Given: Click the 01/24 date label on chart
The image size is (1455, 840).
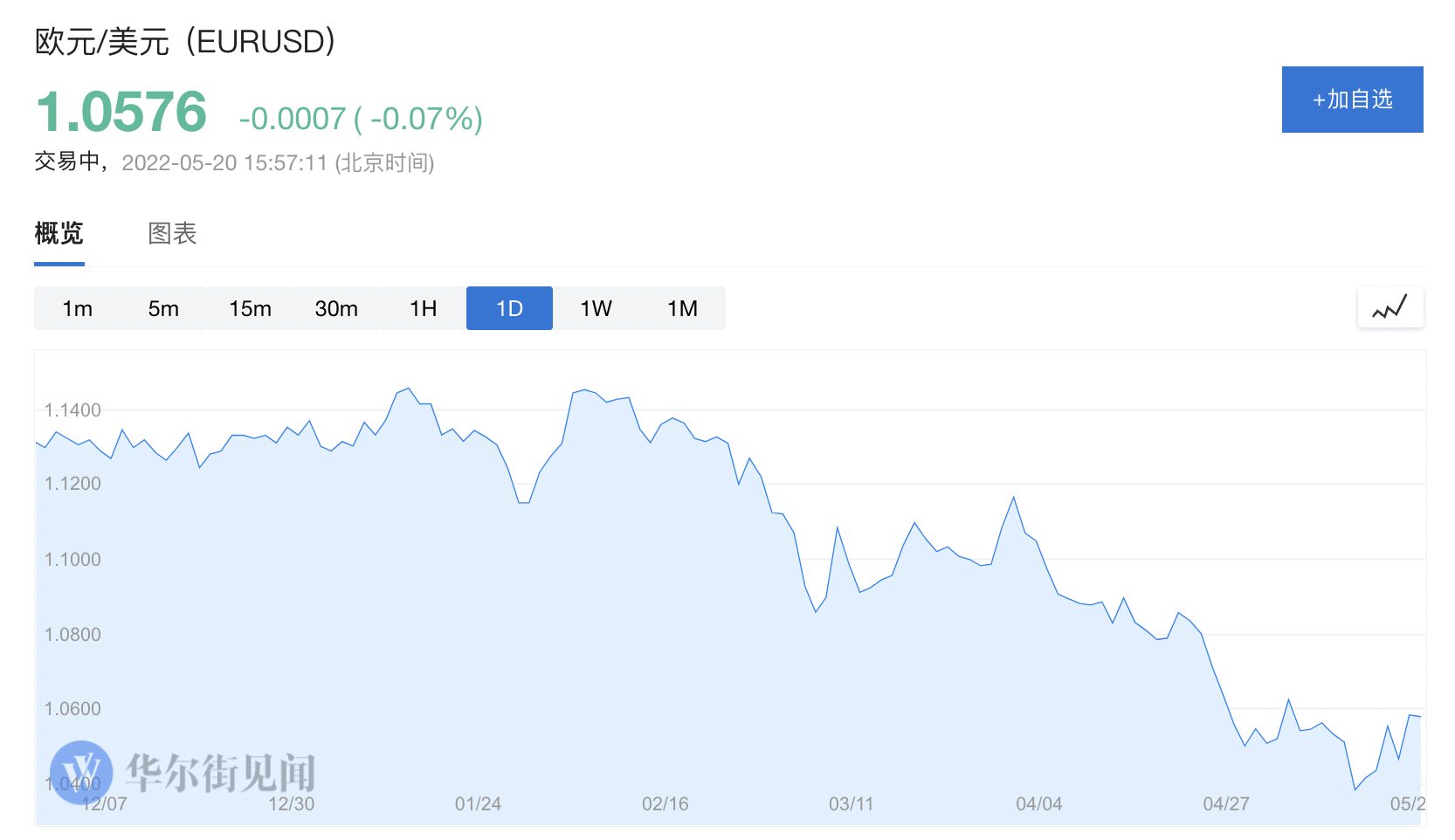Looking at the screenshot, I should [x=478, y=803].
